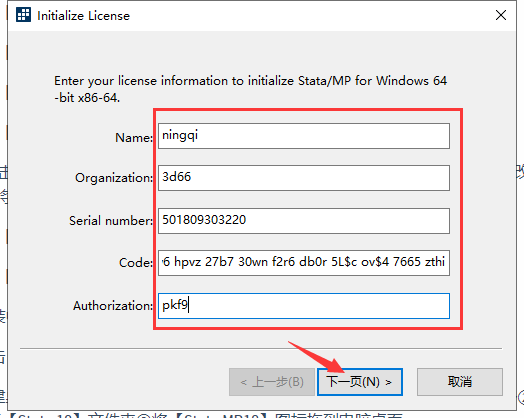Click the Initialize License window icon
524x418 pixels.
(x=23, y=15)
